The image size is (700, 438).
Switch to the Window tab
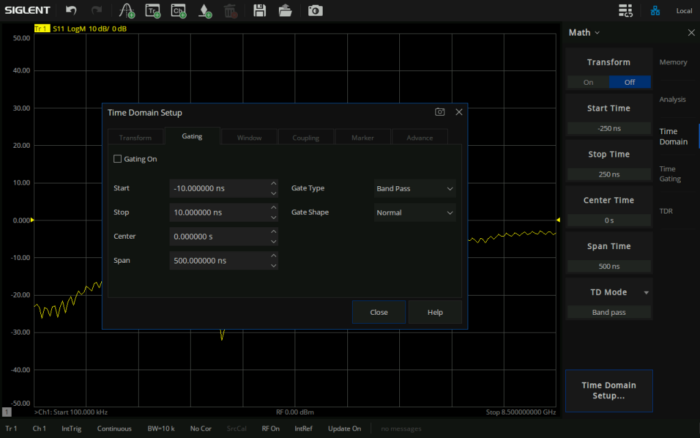point(249,137)
